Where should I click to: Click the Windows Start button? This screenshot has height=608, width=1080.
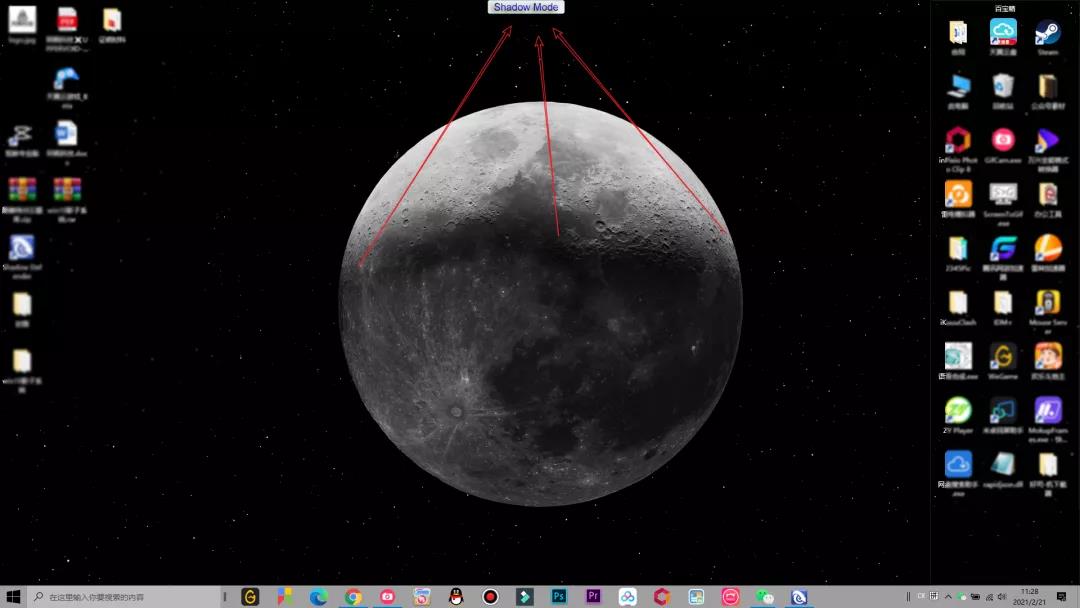13,596
